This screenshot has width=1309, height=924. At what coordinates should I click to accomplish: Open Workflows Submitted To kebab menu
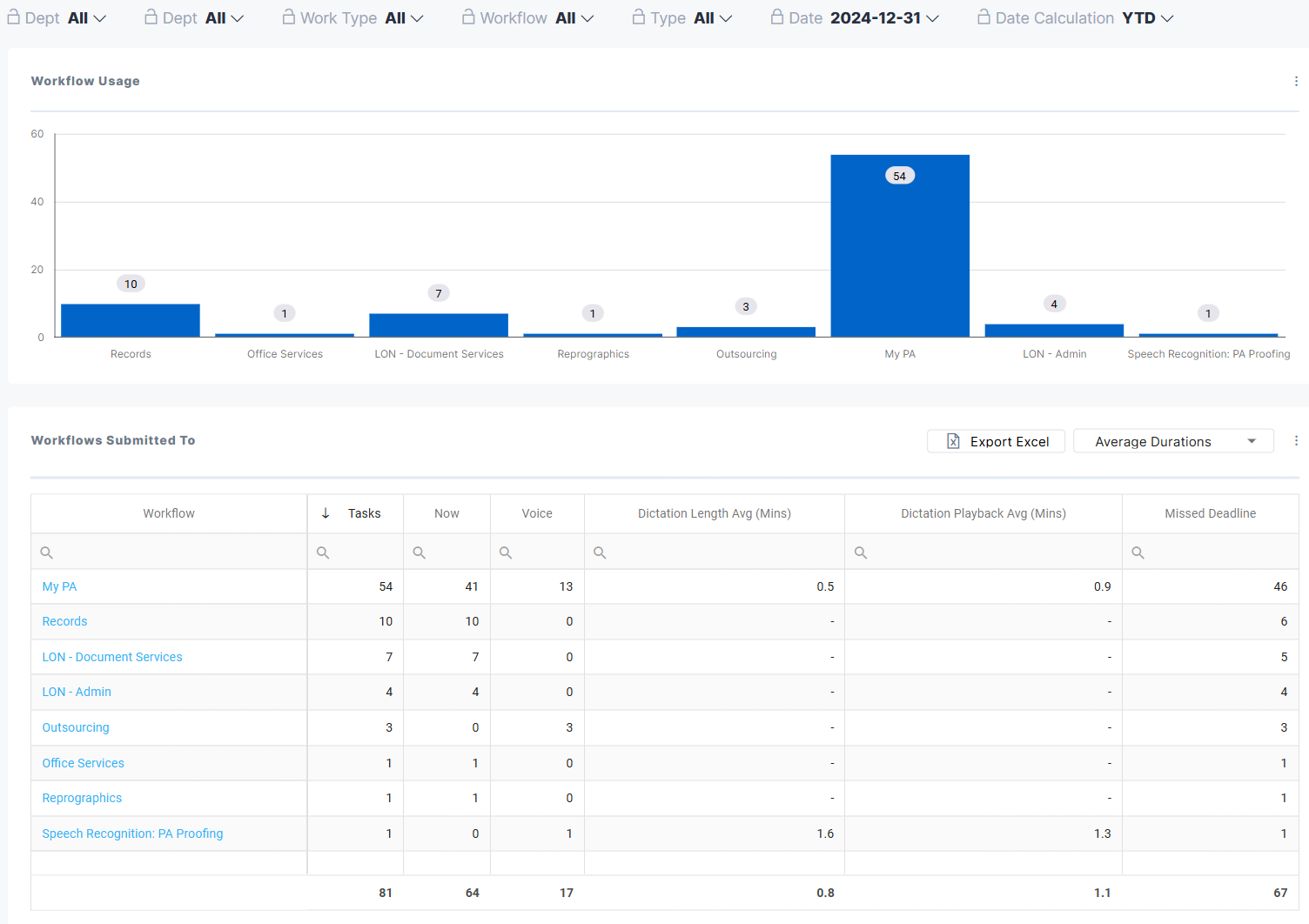[x=1296, y=440]
